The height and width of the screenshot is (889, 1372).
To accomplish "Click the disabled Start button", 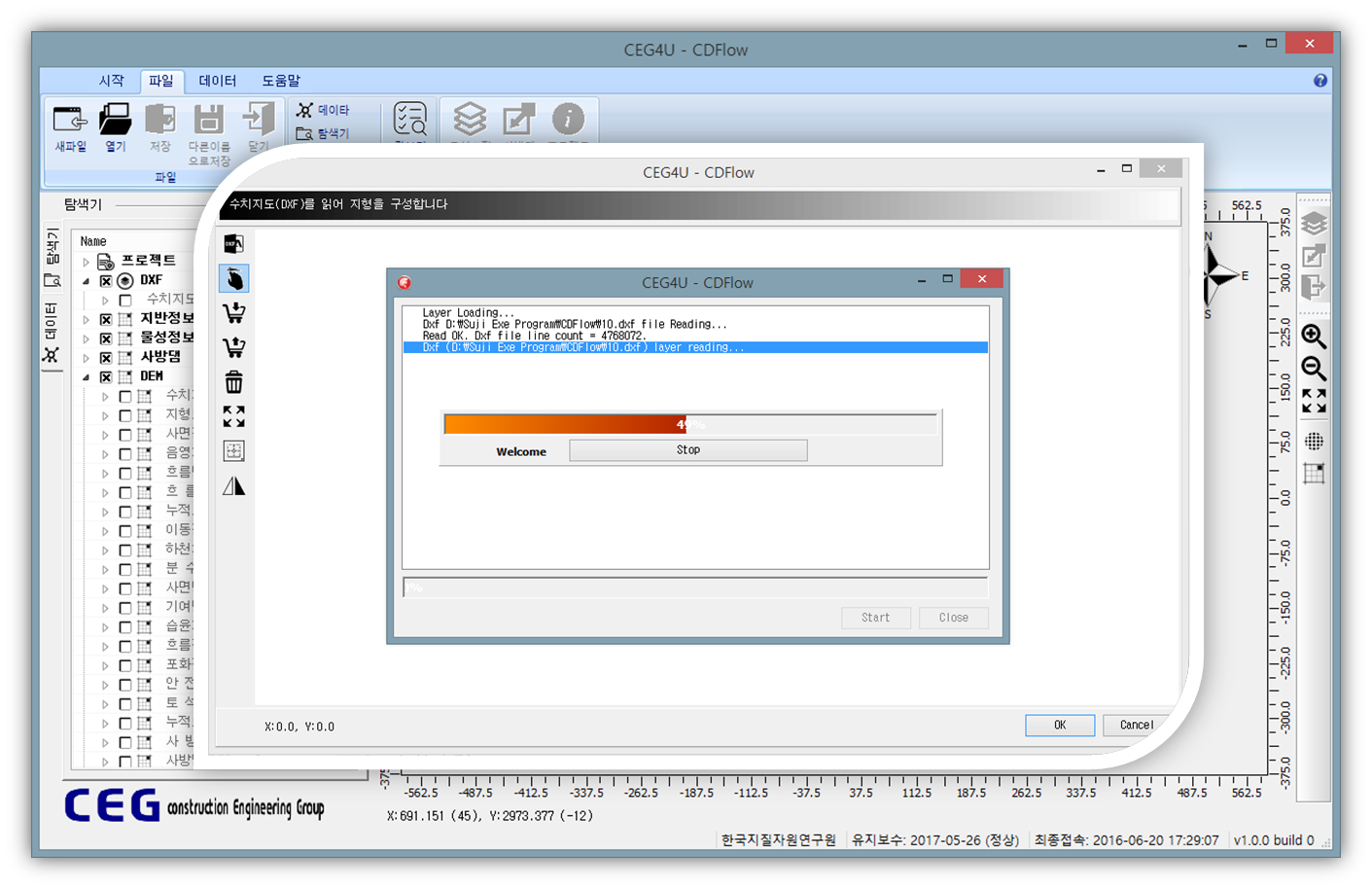I will [875, 618].
